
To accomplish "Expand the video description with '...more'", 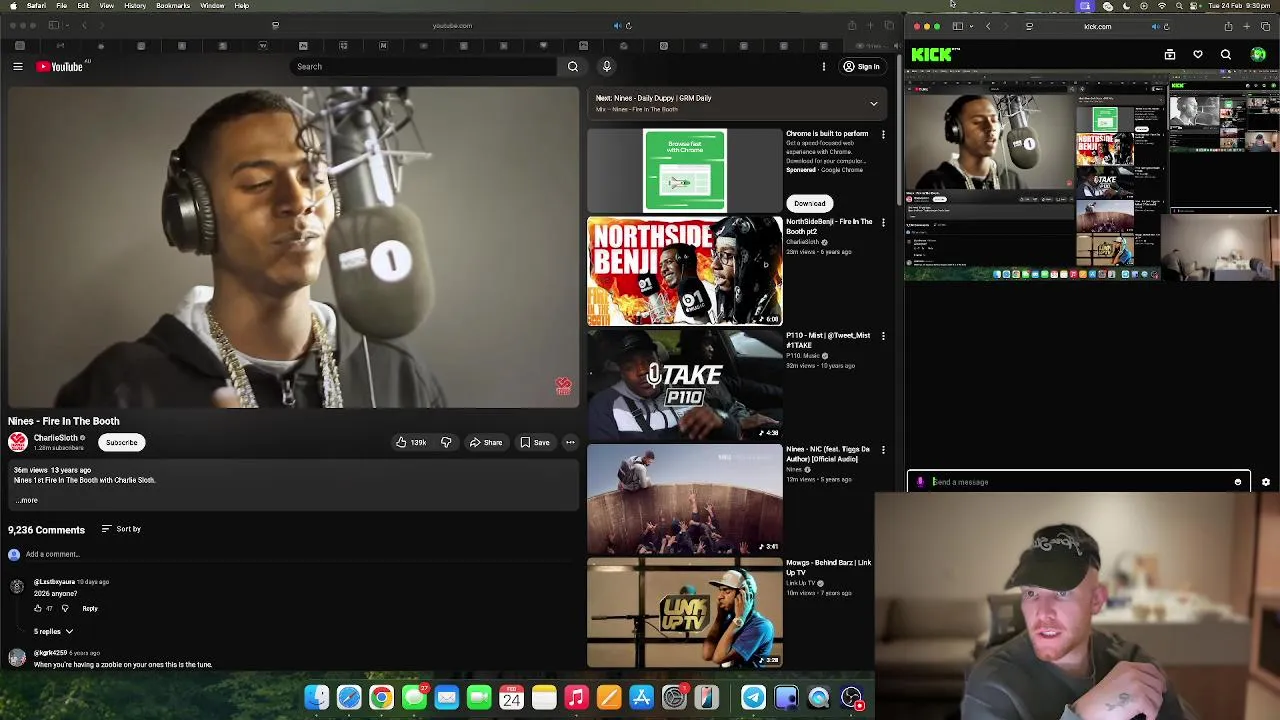I will (x=27, y=500).
